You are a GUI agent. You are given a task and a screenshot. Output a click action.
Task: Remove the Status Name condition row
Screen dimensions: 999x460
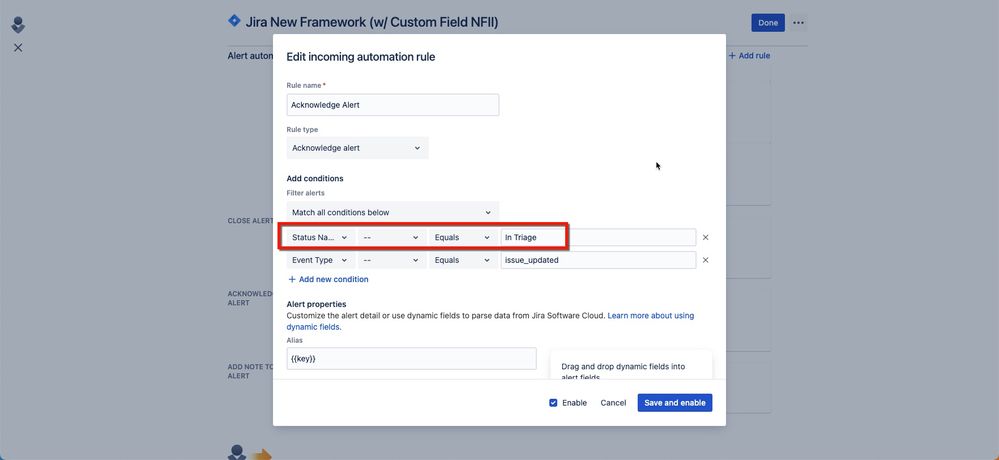pos(705,238)
